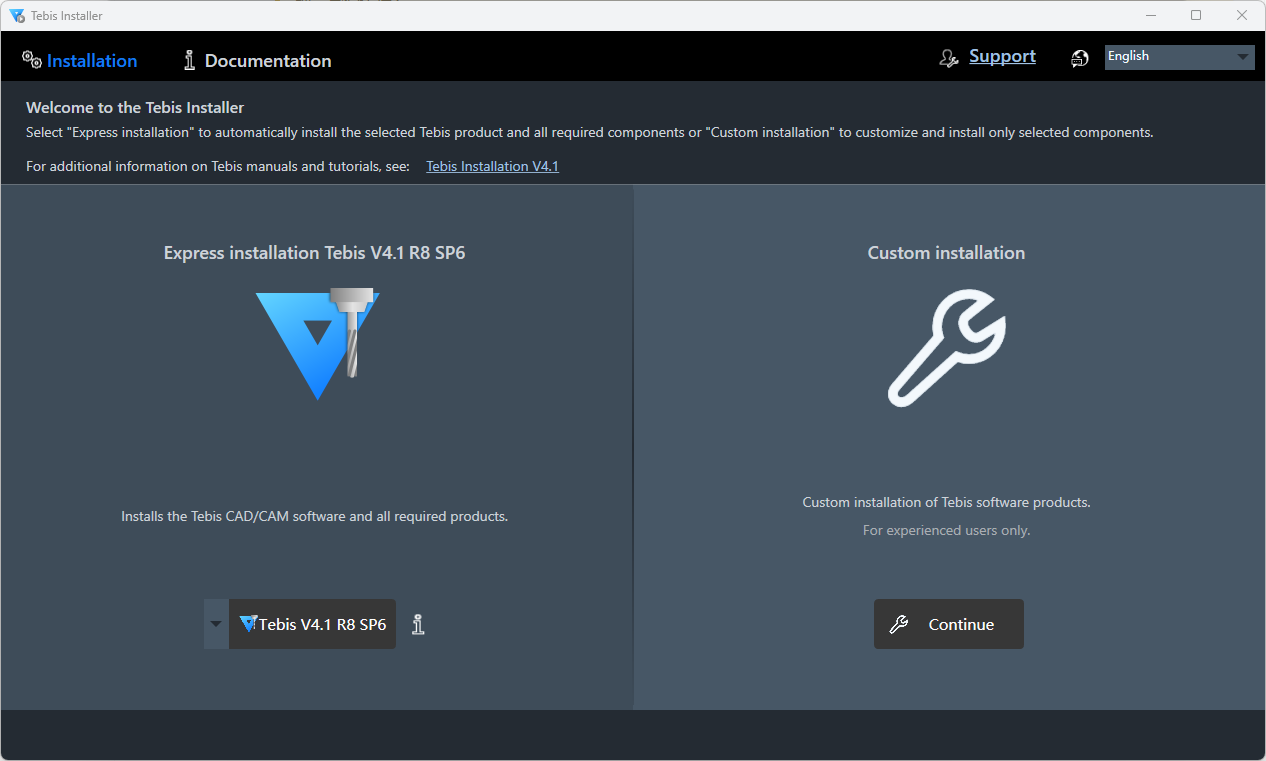Click 'Installs the Tebis CAD/CAM software' description
This screenshot has width=1266, height=761.
[x=315, y=516]
